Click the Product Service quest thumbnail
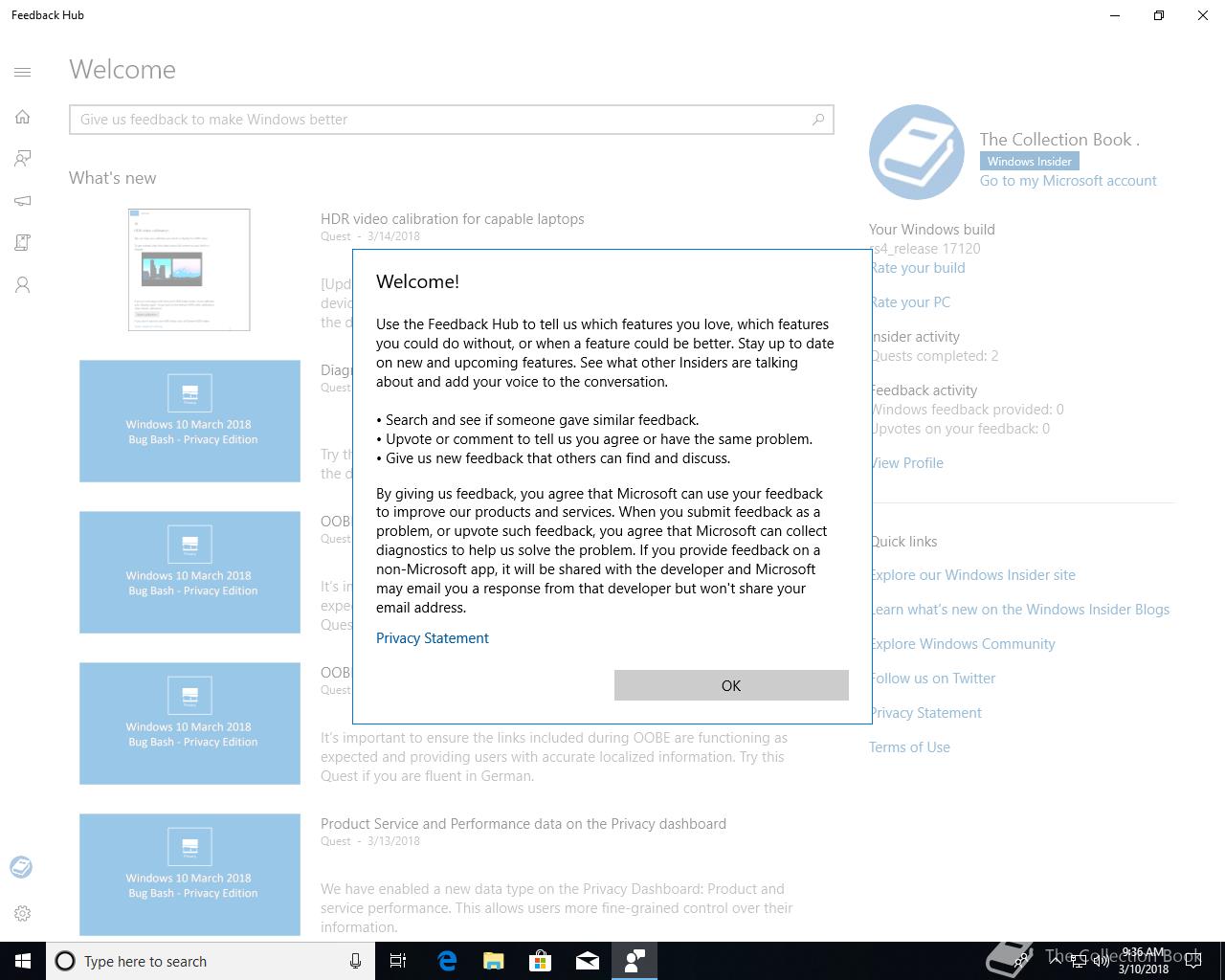1225x980 pixels. [189, 875]
